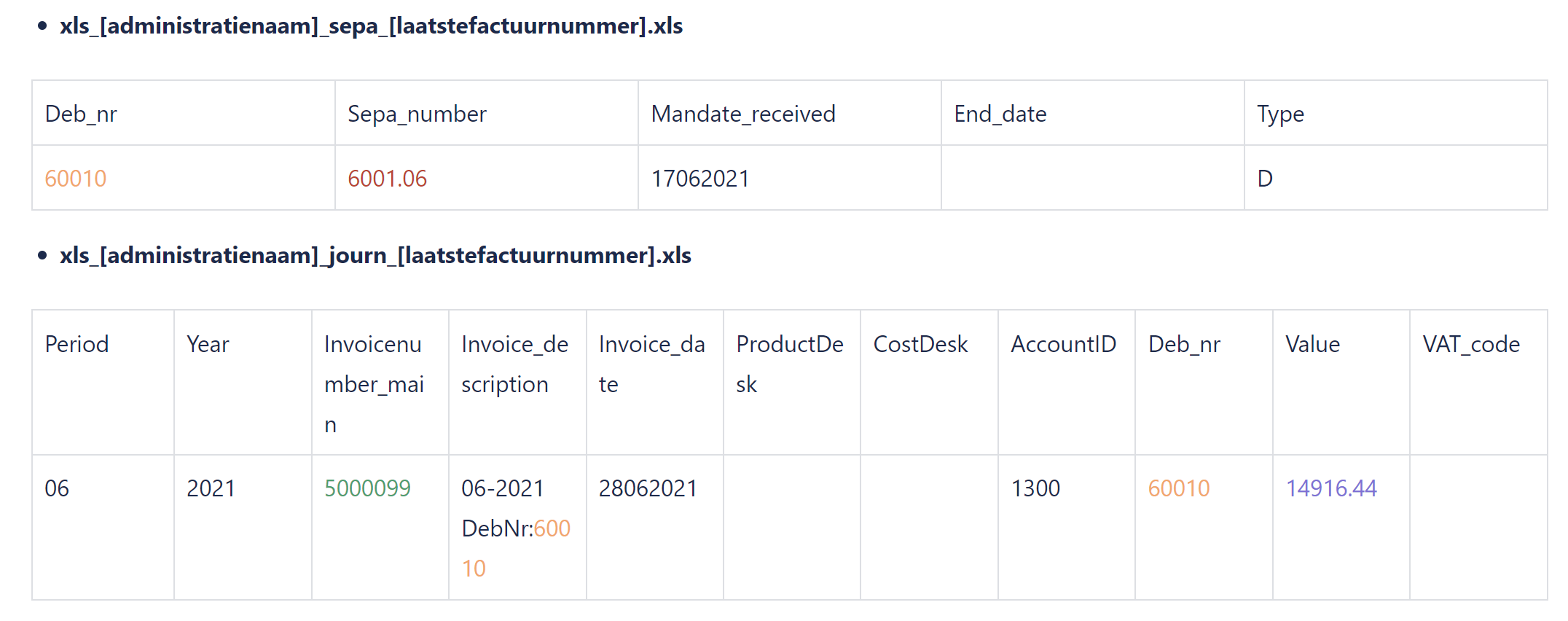1568x621 pixels.
Task: Select the Type value D cell
Action: coord(1395,178)
